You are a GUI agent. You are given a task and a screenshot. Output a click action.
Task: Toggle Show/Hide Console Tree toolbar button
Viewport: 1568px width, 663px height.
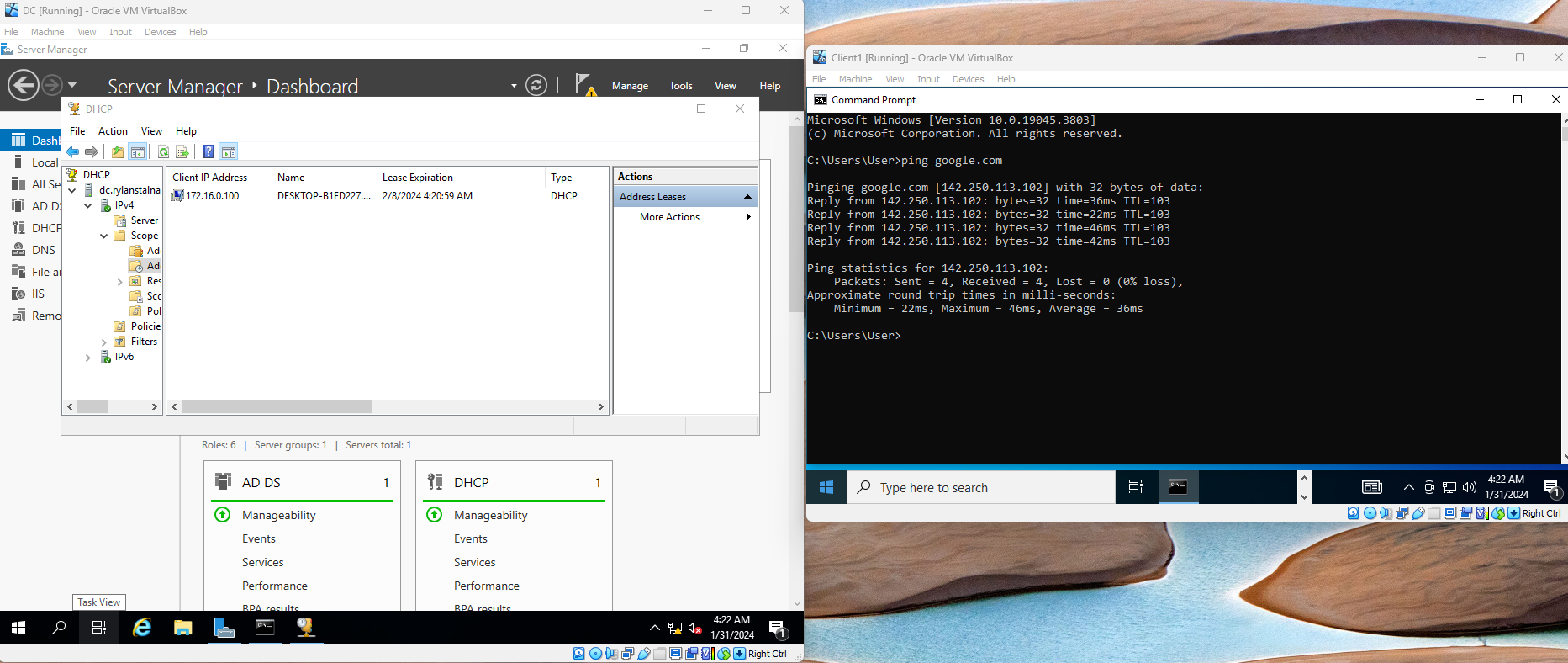pos(138,151)
